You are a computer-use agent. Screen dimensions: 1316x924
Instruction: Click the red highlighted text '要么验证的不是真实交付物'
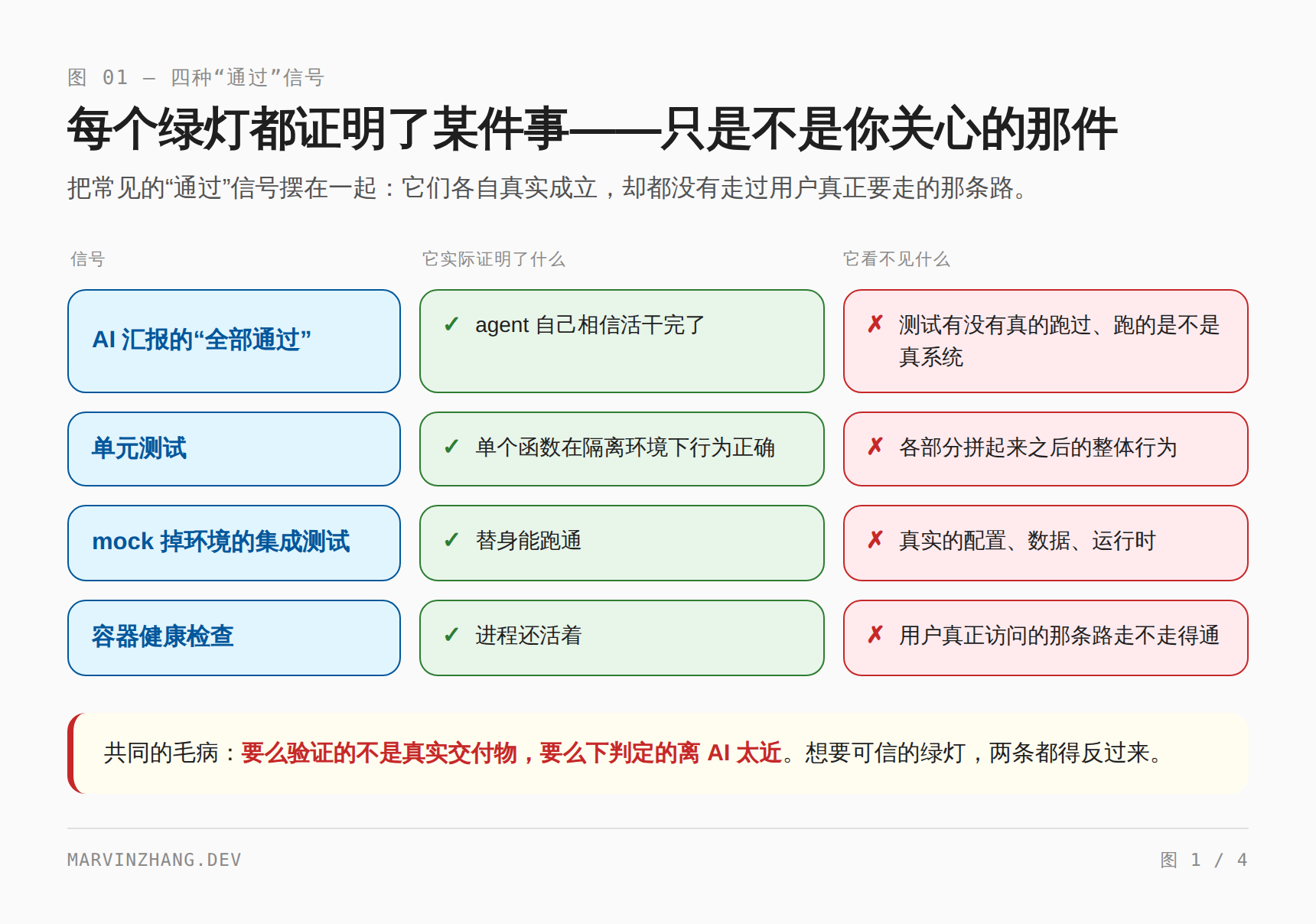tap(379, 753)
